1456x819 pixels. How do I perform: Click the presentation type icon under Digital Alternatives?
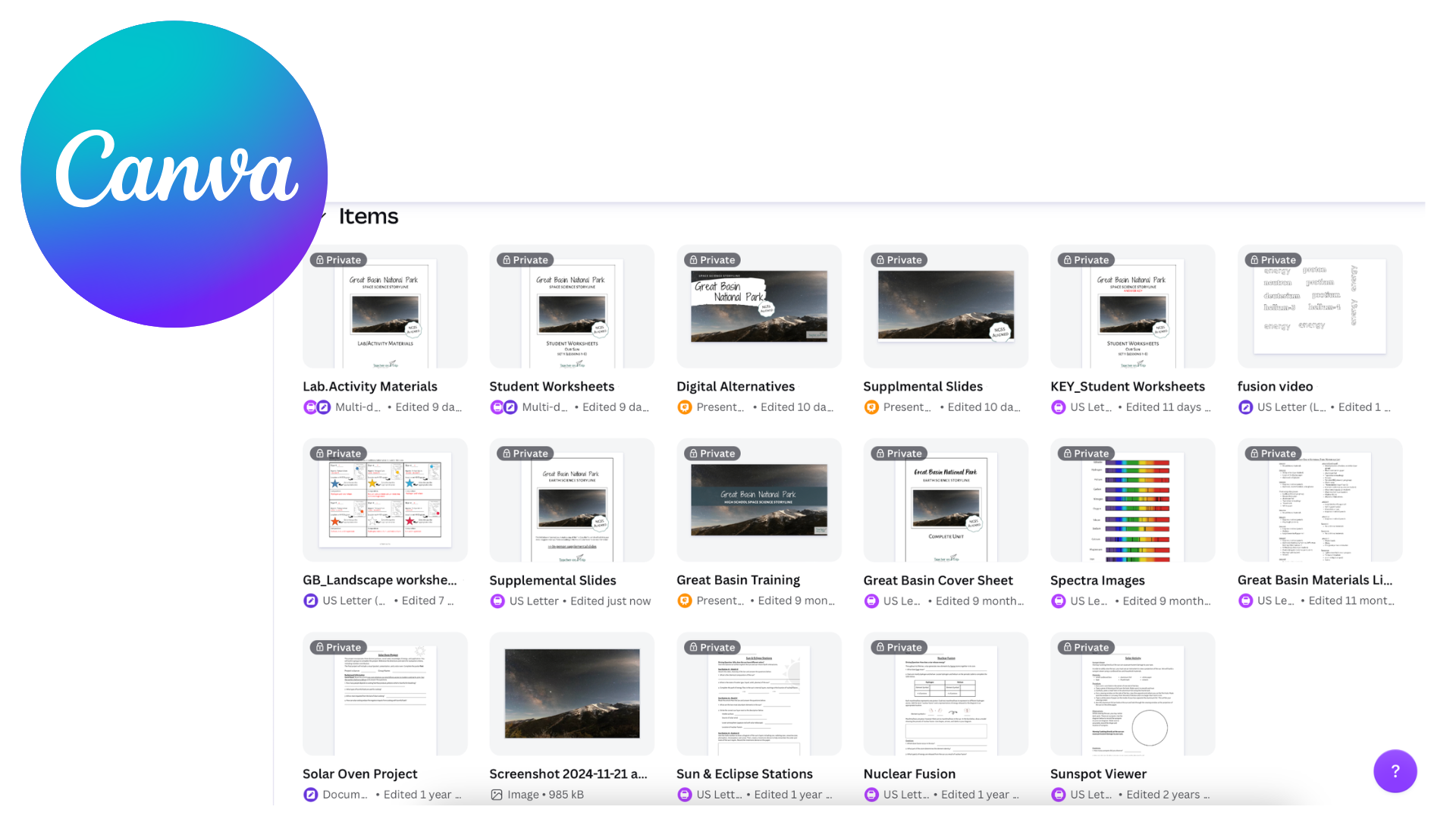(x=684, y=407)
